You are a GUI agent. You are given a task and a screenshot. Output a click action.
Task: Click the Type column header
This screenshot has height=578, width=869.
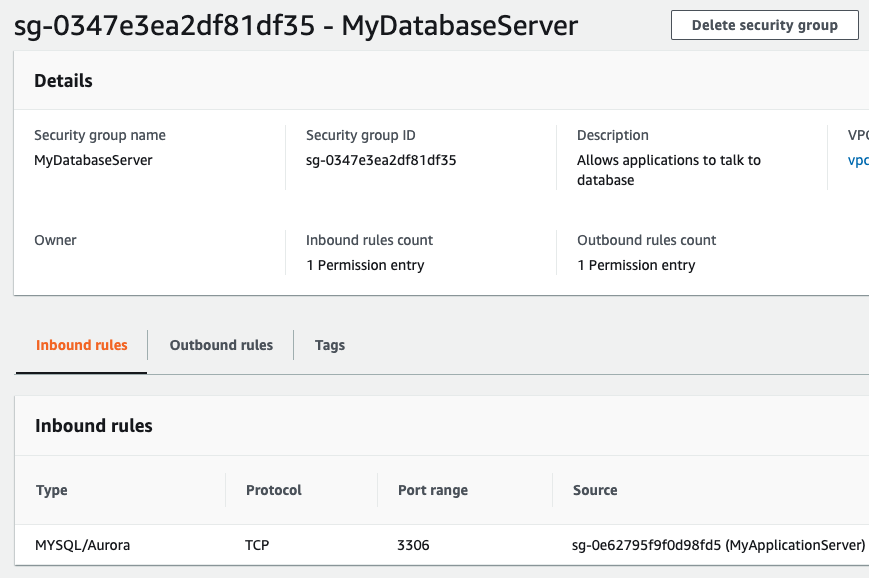pos(52,490)
